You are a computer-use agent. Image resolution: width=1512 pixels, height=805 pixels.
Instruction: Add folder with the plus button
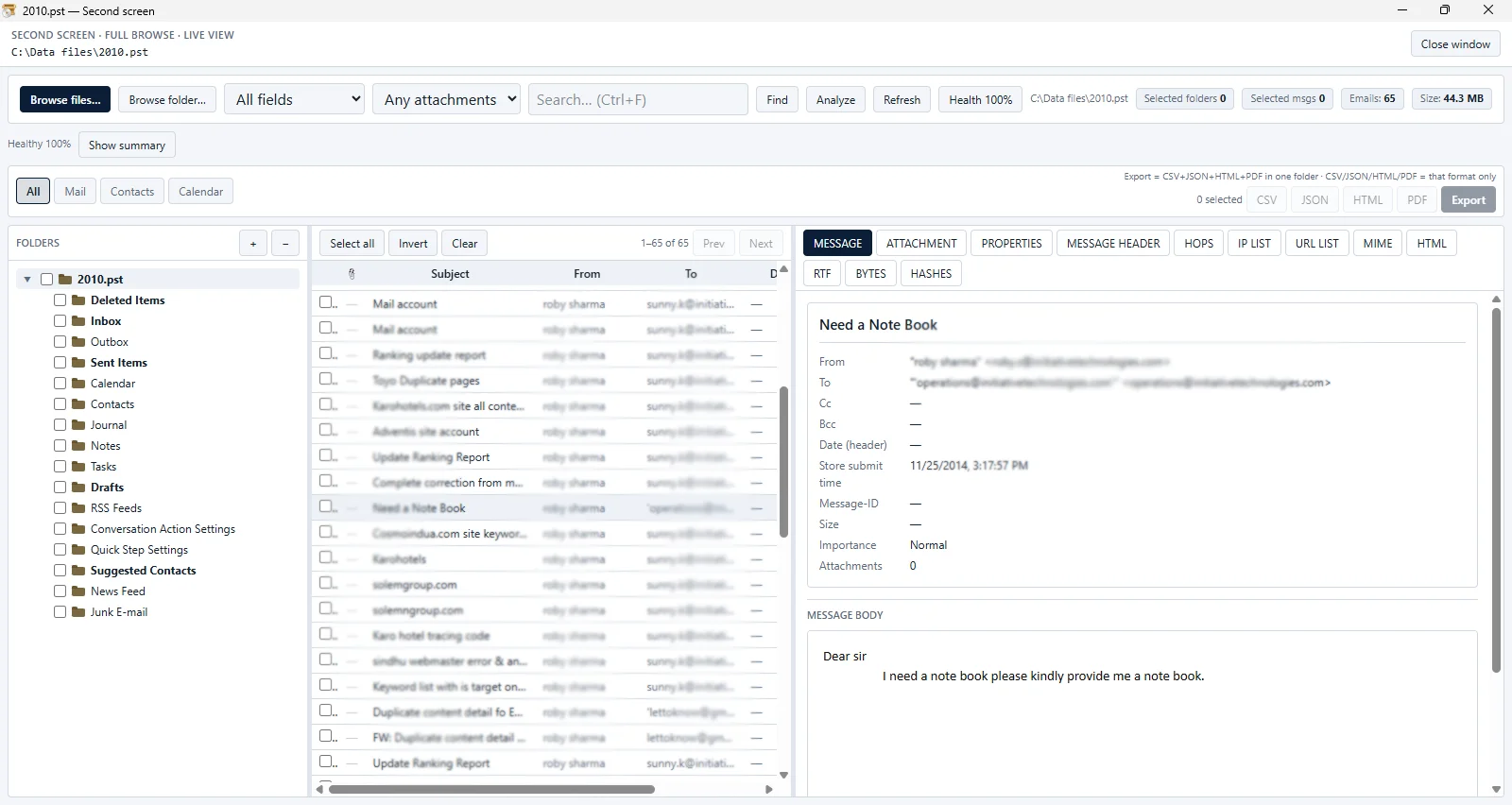click(253, 244)
